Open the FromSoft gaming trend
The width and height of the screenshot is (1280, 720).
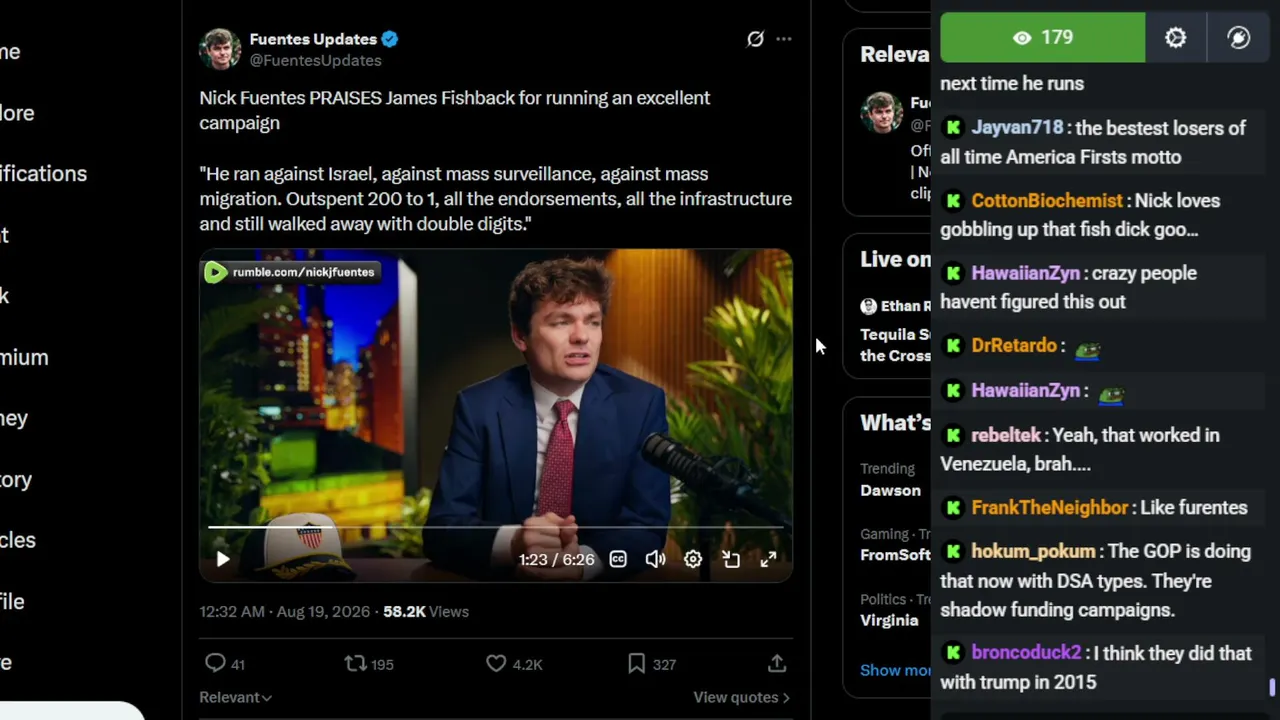(x=895, y=555)
